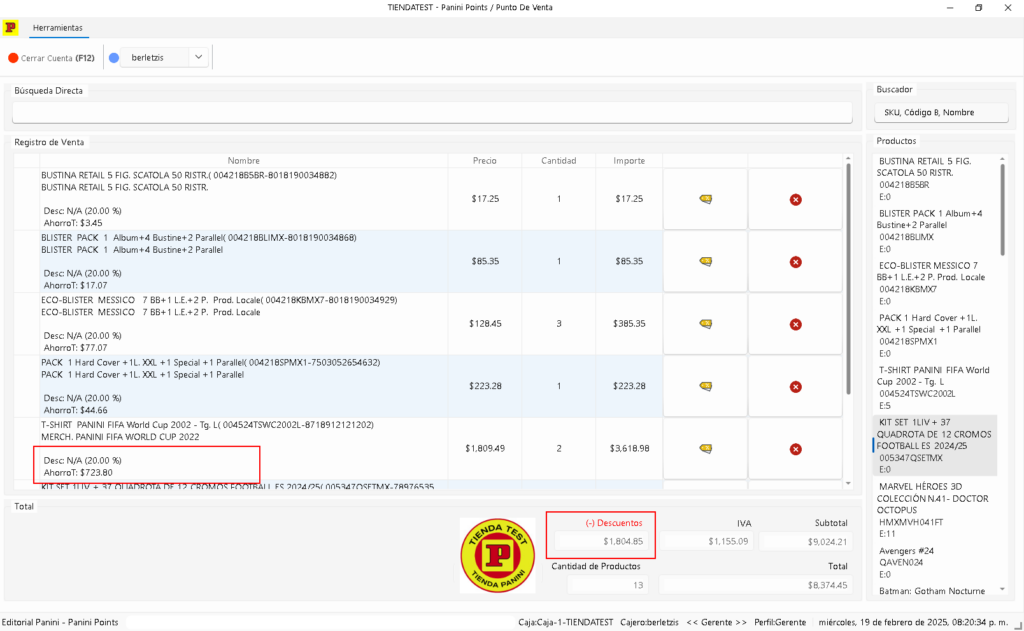The height and width of the screenshot is (631, 1024).
Task: Delete T-SHIRT PANINI FIFA sale line
Action: pos(795,449)
